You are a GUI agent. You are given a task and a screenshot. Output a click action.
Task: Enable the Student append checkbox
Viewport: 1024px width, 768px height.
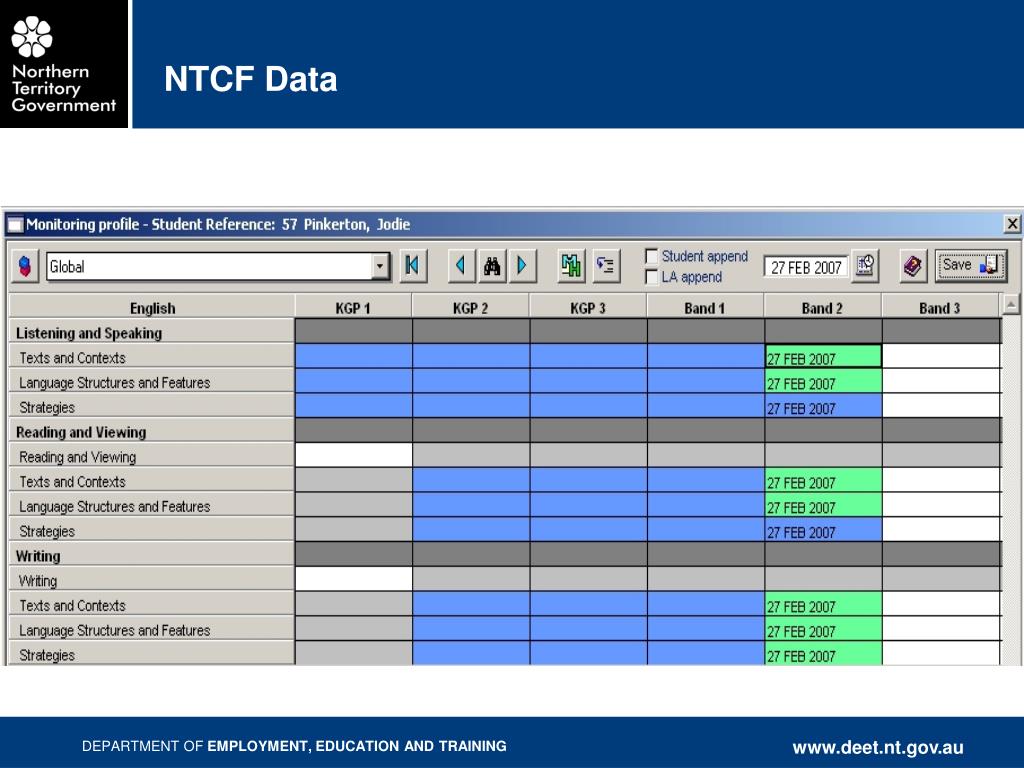[651, 255]
